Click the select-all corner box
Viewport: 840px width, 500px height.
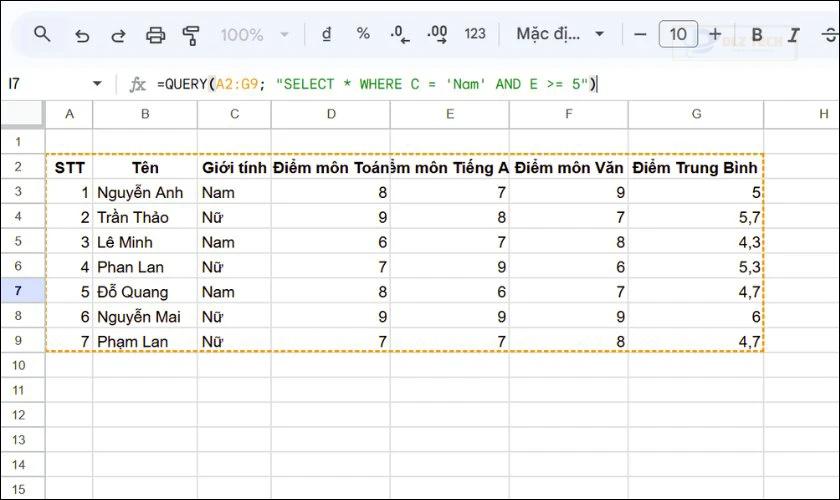coord(22,114)
